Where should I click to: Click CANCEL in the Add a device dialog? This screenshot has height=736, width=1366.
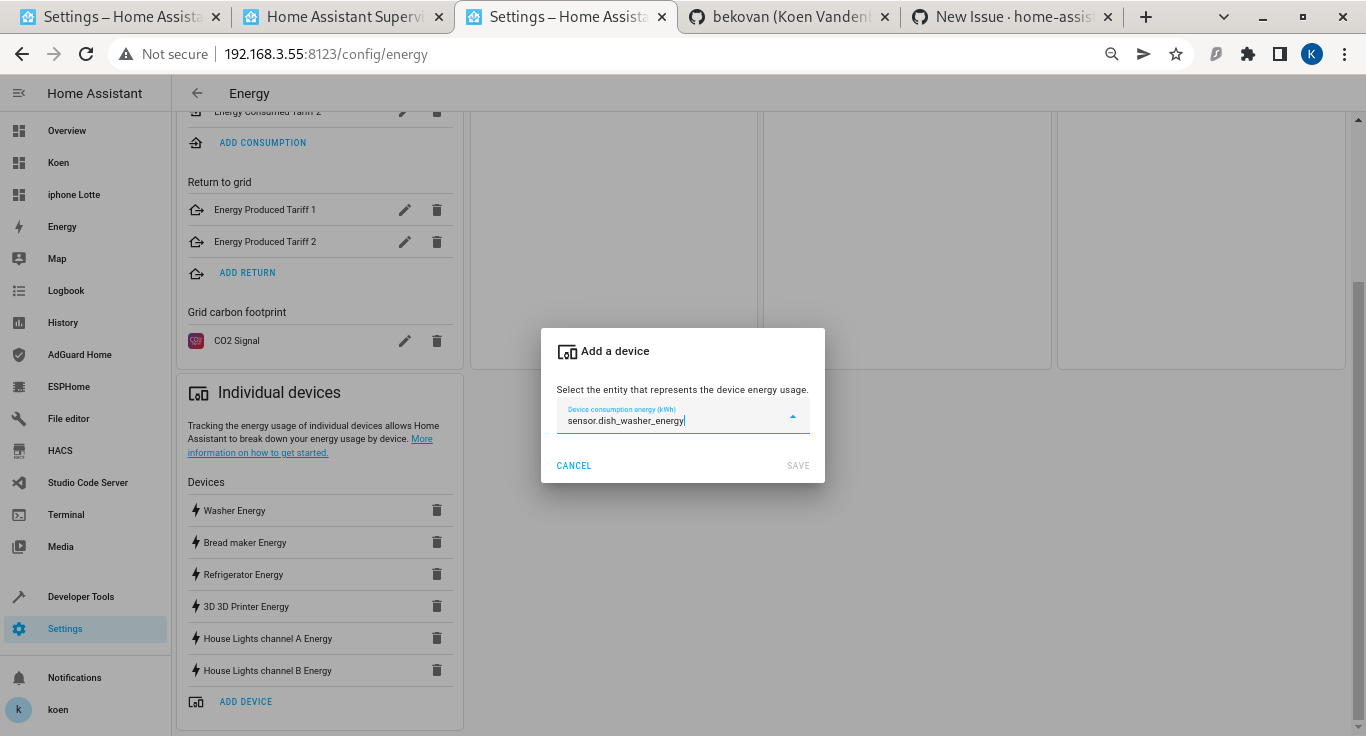point(573,465)
